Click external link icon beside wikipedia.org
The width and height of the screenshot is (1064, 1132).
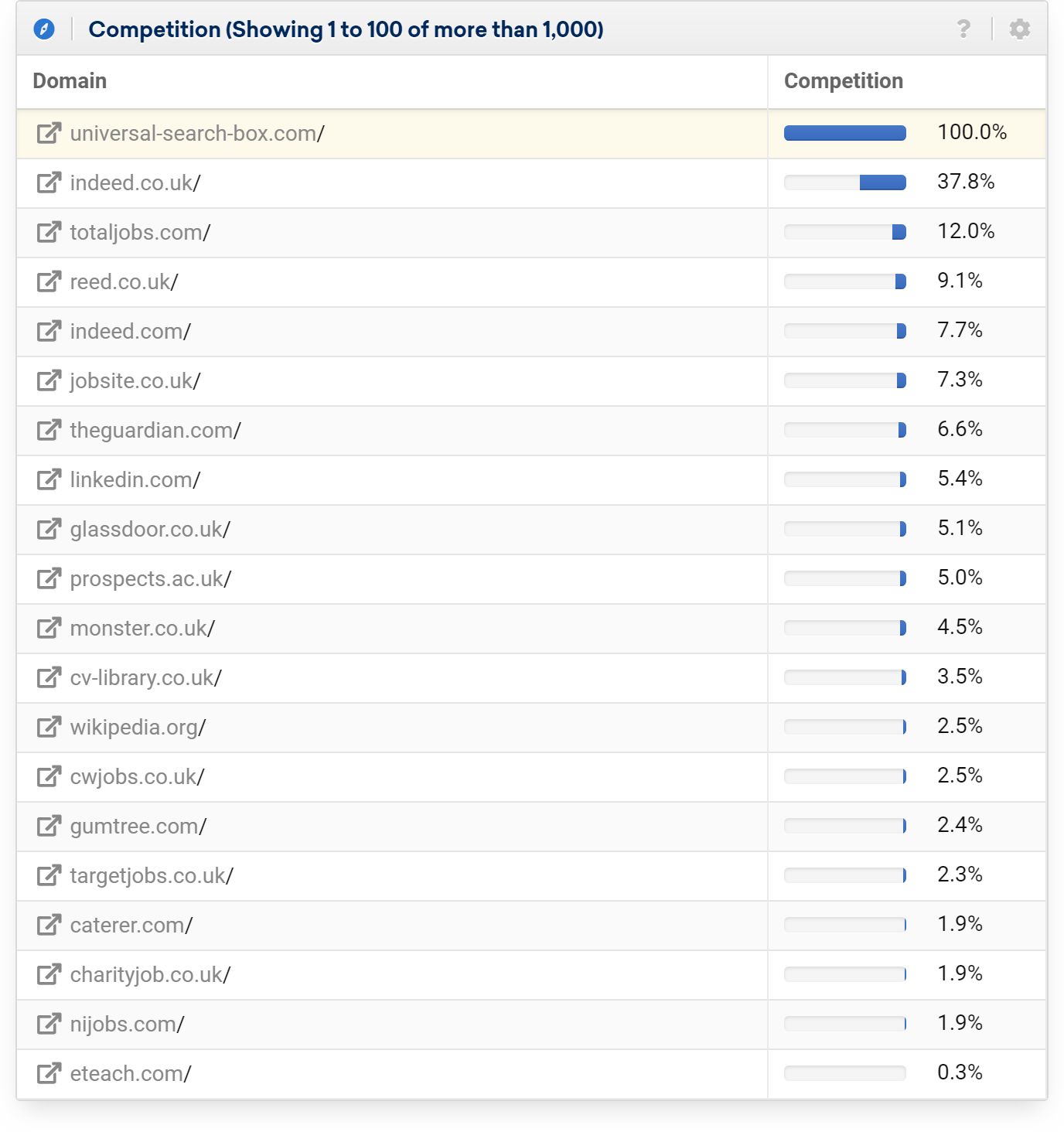coord(49,728)
